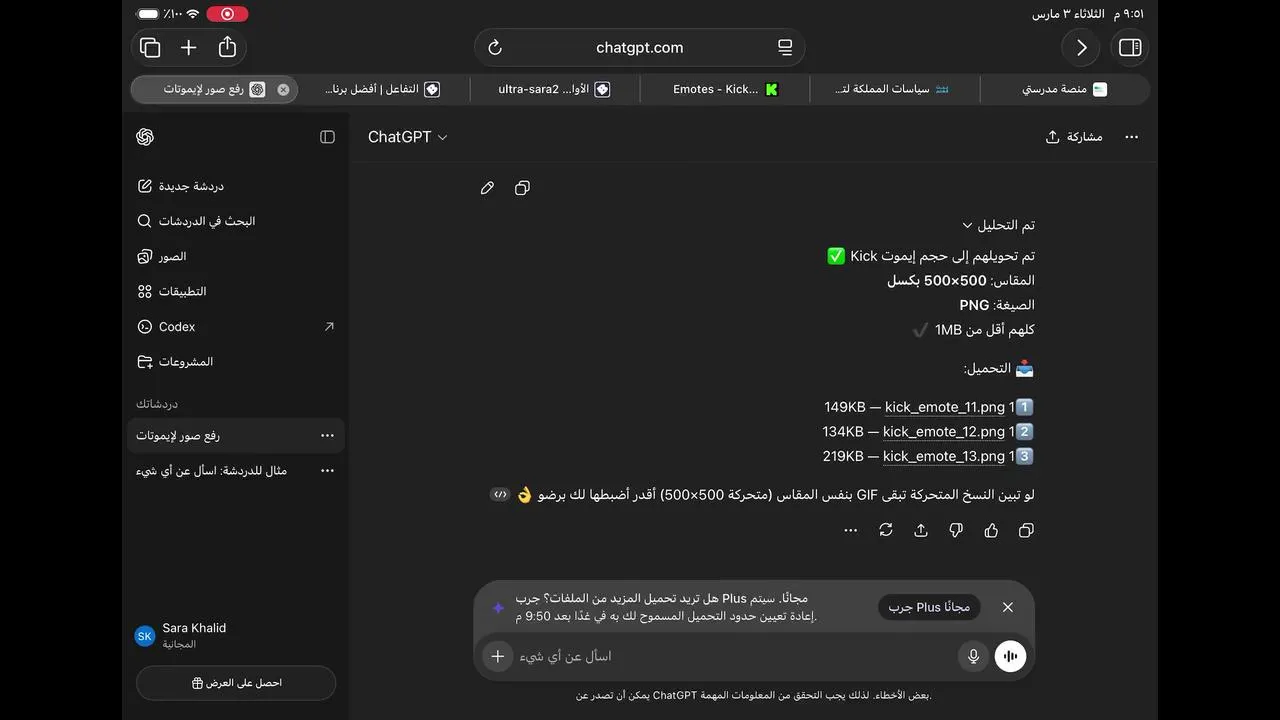The width and height of the screenshot is (1280, 720).
Task: Open the Sara Khalid account menu
Action: coord(236,636)
